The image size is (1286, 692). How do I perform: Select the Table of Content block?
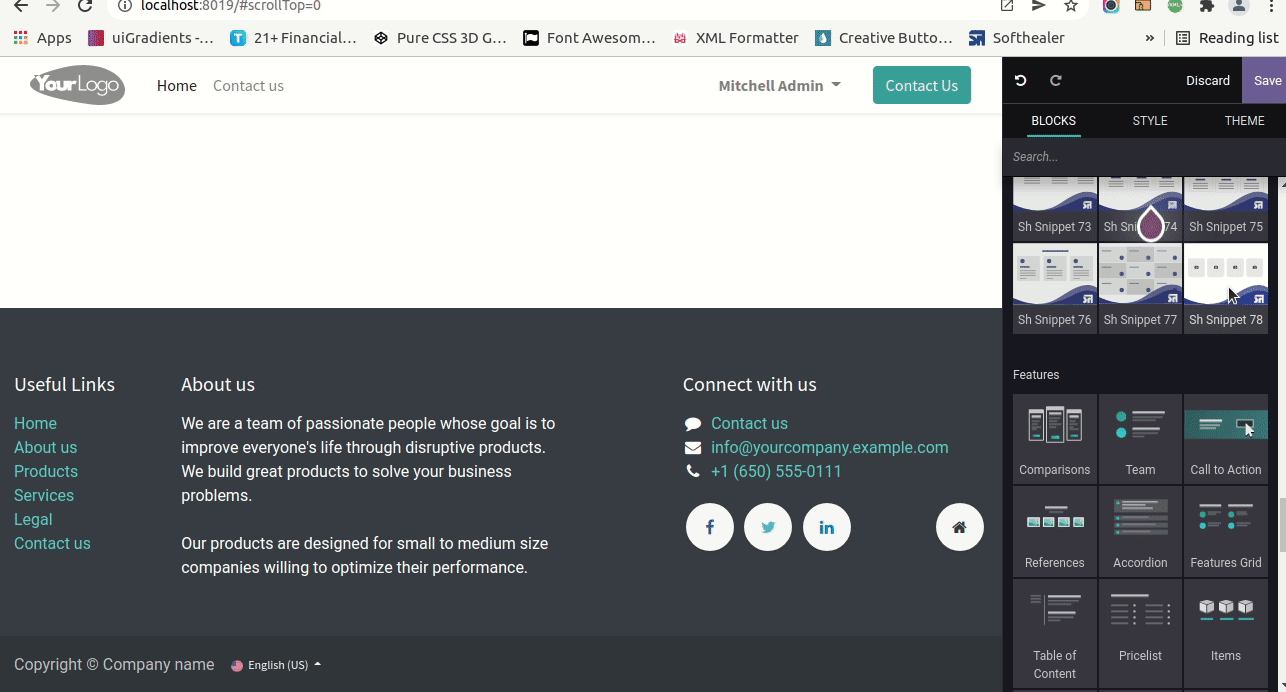tap(1055, 634)
